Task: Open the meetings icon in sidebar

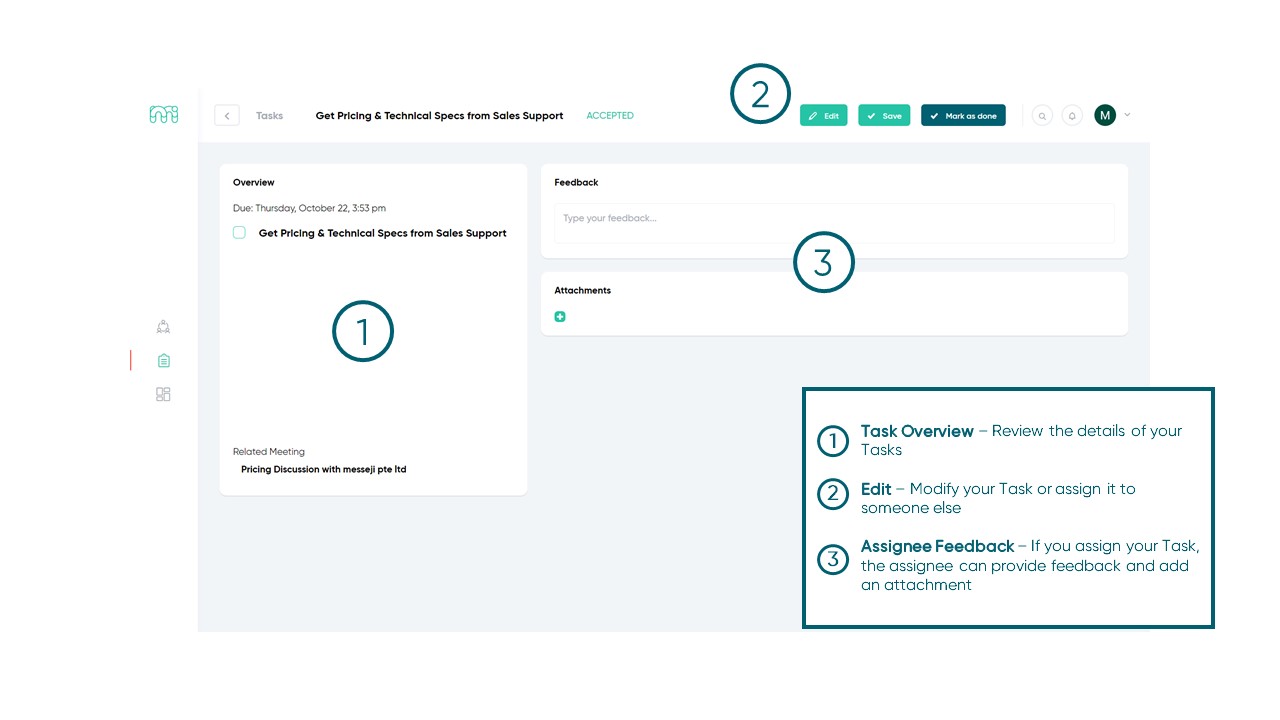Action: pyautogui.click(x=163, y=326)
